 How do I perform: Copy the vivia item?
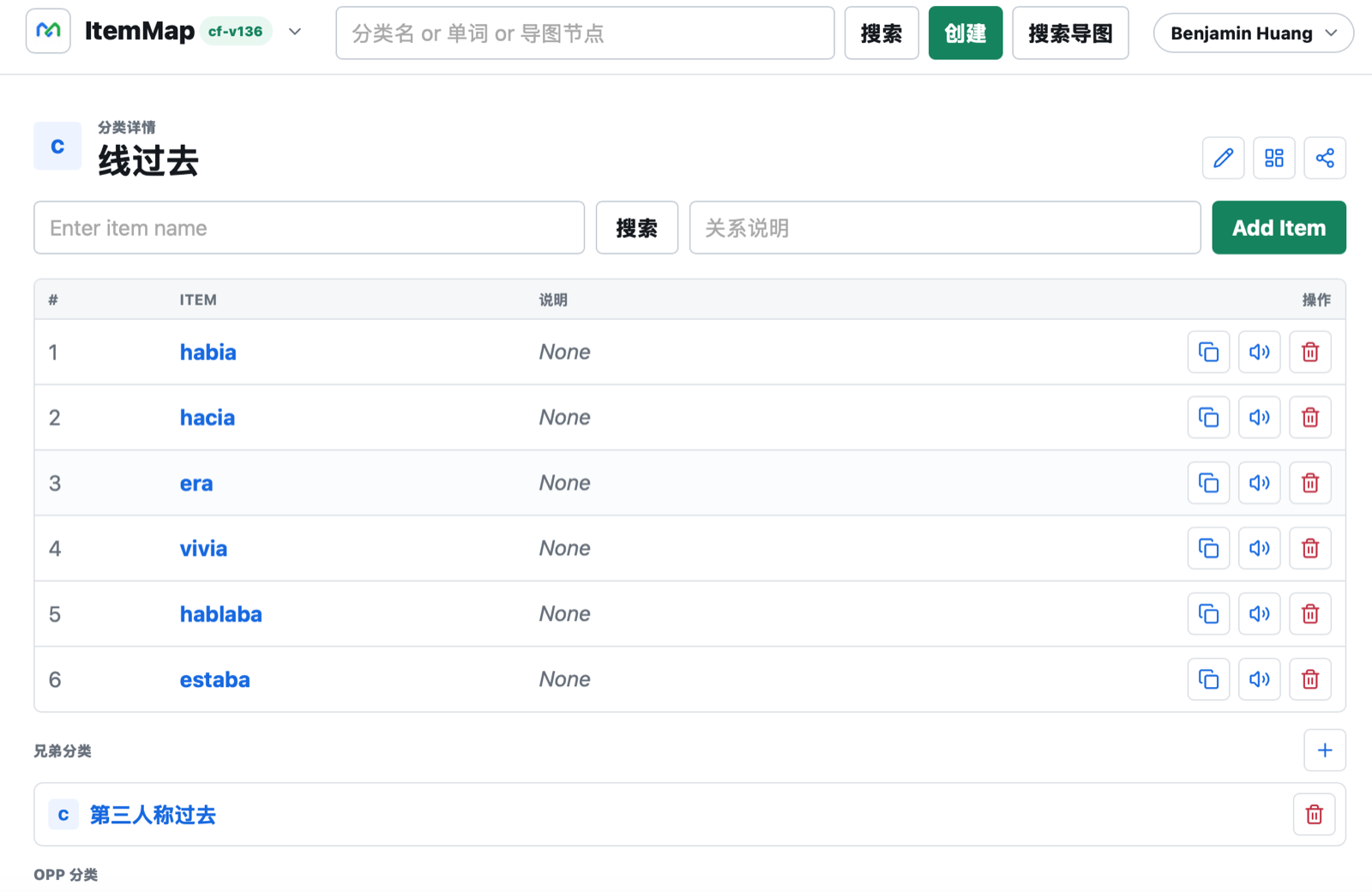coord(1208,548)
